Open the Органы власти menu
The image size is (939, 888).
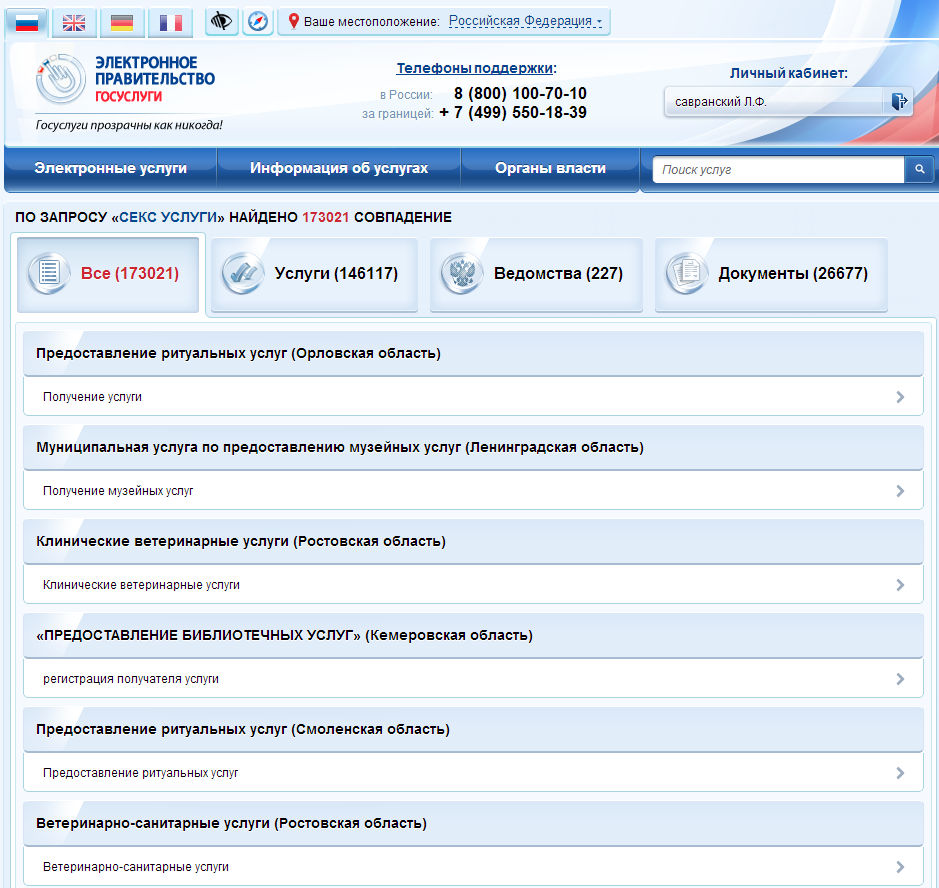click(550, 168)
